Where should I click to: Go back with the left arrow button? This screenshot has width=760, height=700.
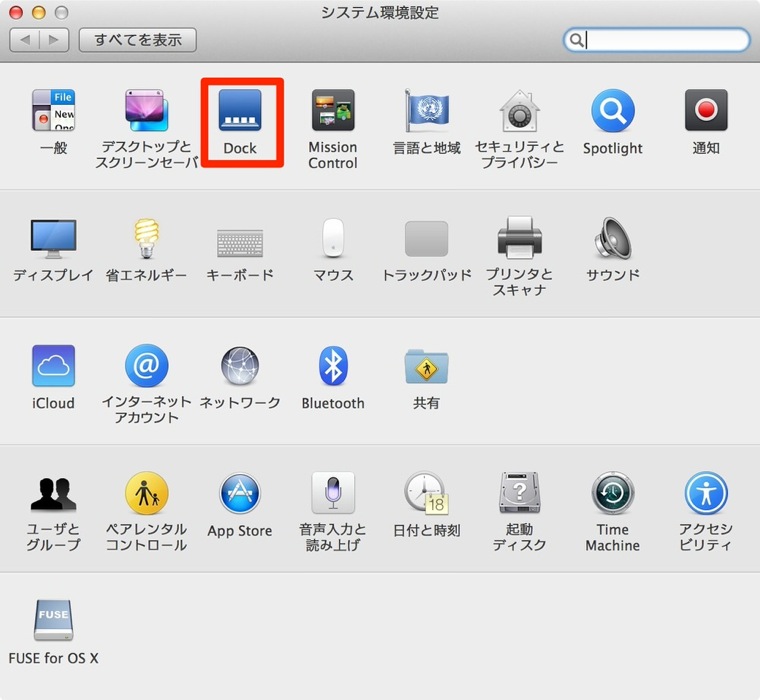click(x=24, y=40)
